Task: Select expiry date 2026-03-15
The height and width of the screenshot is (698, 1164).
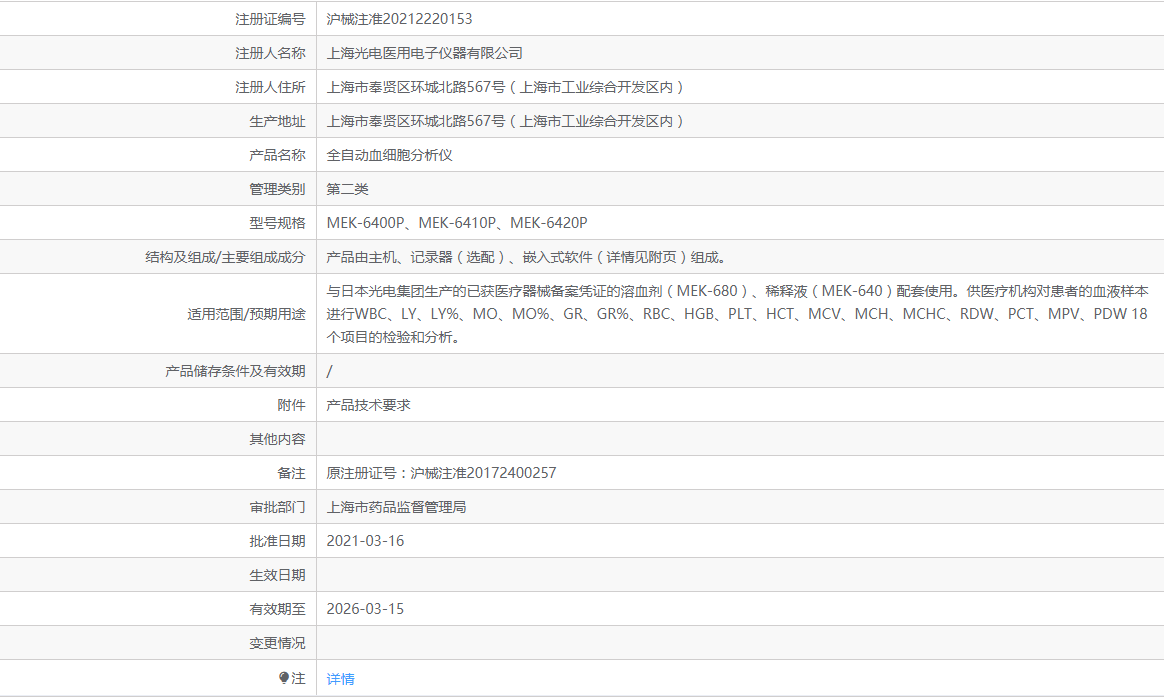Action: click(365, 609)
